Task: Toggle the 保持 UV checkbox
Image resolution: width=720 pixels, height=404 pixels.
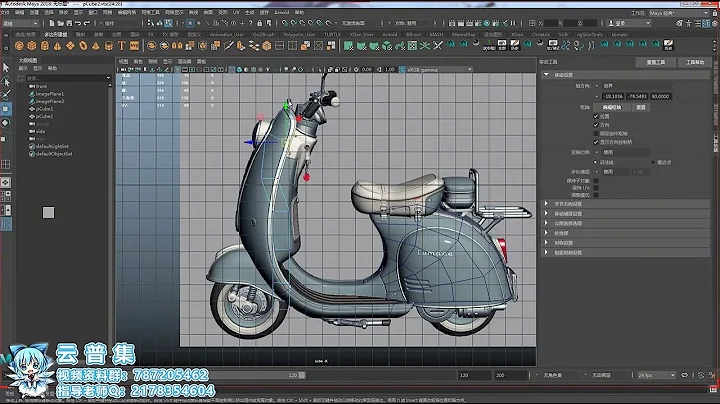Action: point(596,188)
